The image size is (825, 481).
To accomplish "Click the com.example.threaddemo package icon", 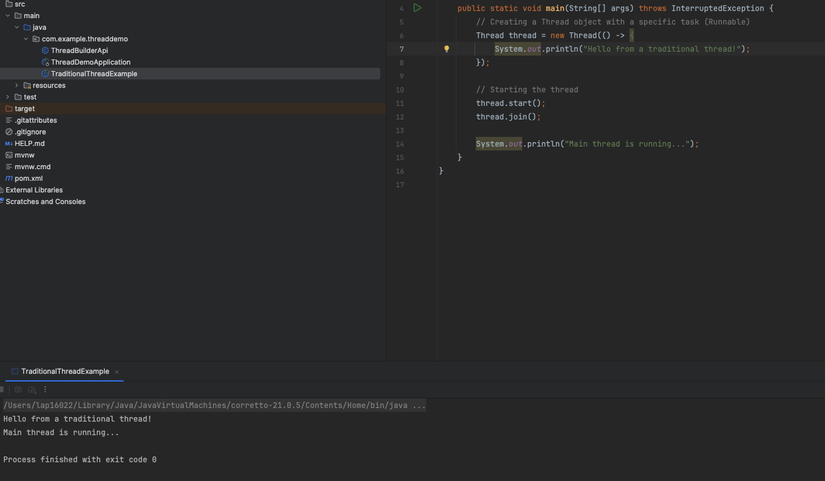I will pos(36,39).
